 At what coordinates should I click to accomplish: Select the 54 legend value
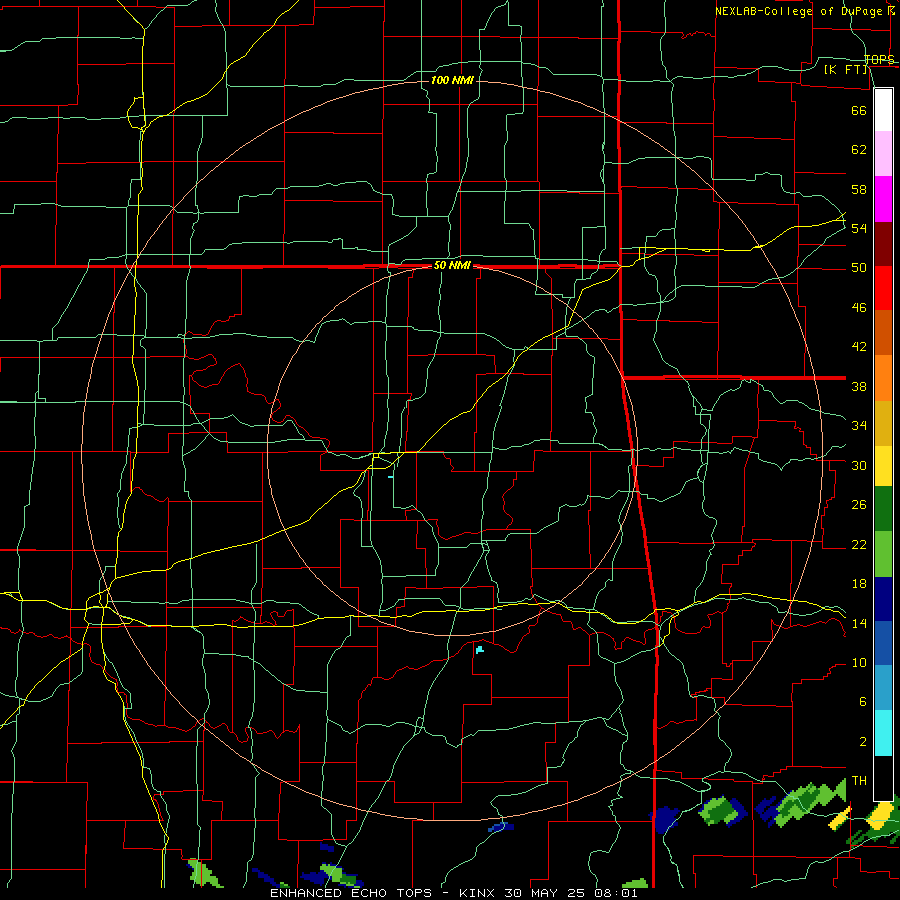(859, 228)
